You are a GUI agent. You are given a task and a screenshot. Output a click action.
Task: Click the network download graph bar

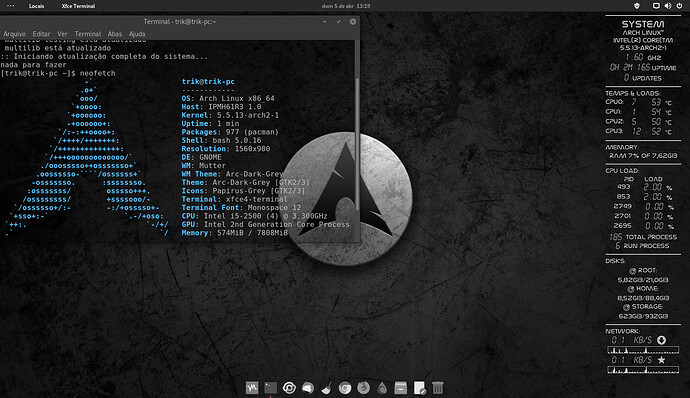coord(643,350)
